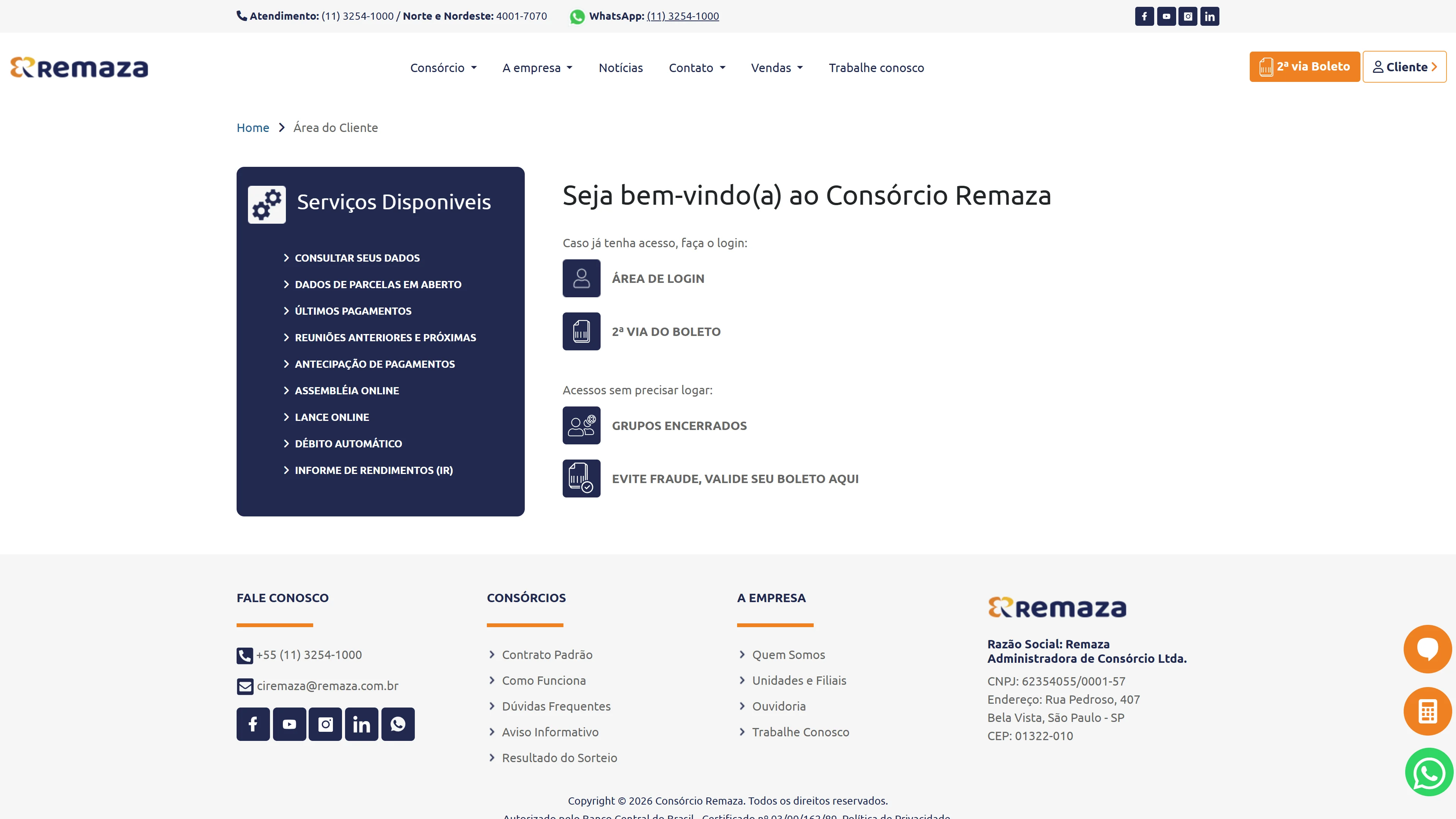Open Facebook icon in top header bar
The height and width of the screenshot is (819, 1456).
coord(1145,16)
